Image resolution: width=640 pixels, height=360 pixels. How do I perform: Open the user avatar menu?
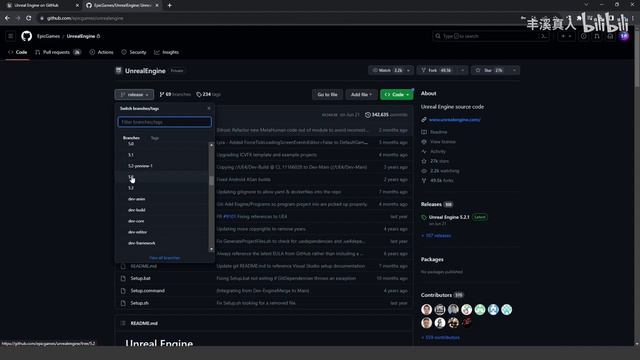[624, 36]
